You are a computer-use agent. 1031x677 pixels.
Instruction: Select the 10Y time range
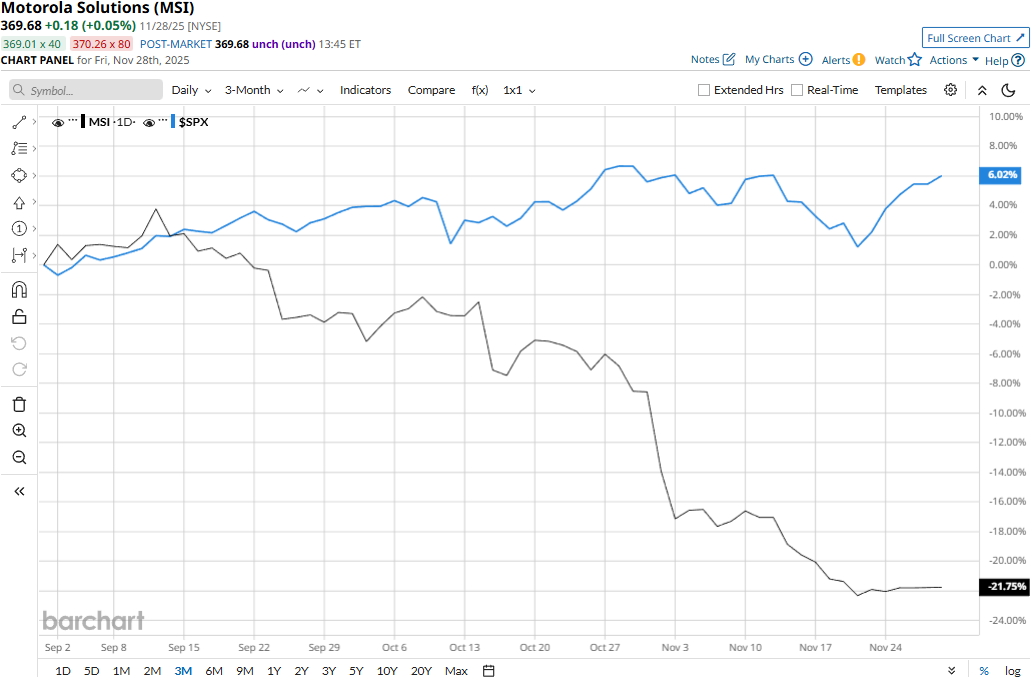tap(387, 670)
